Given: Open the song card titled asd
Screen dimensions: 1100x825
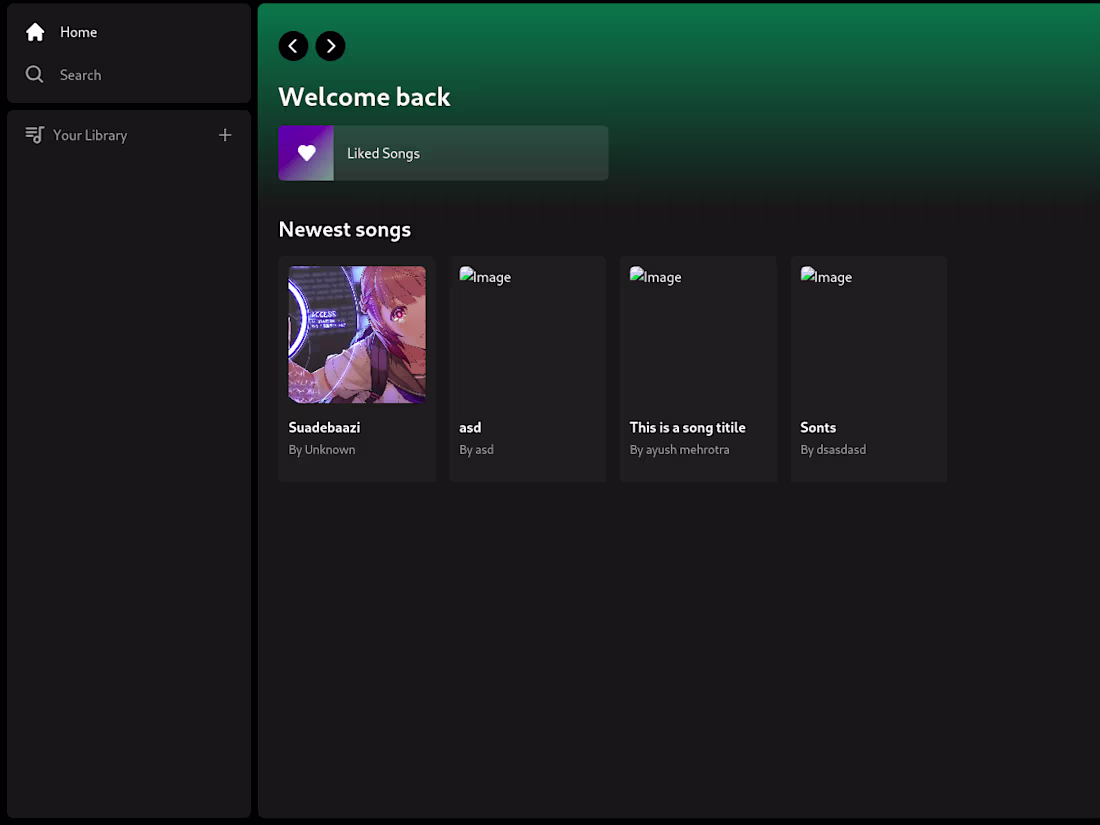Looking at the screenshot, I should coord(527,368).
